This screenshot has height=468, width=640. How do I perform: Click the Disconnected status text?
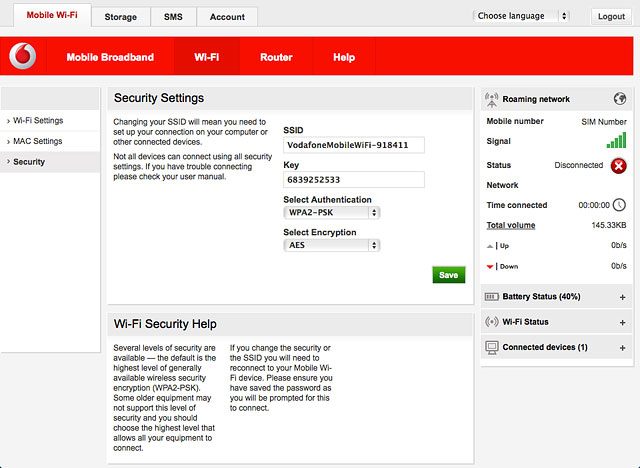point(578,165)
